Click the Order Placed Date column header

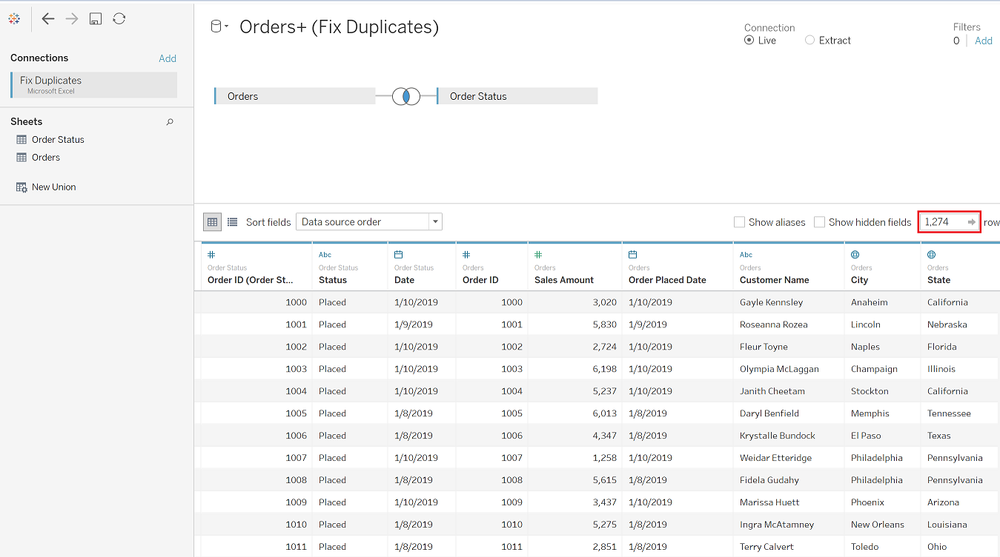coord(667,280)
